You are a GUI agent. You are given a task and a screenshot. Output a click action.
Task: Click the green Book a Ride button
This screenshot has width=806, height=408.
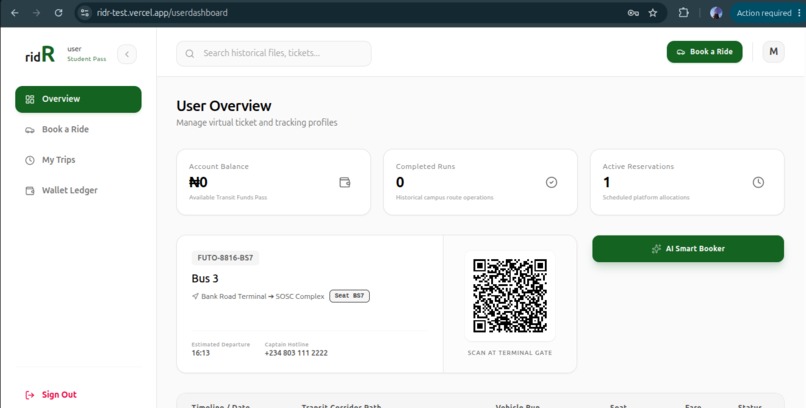click(x=704, y=52)
